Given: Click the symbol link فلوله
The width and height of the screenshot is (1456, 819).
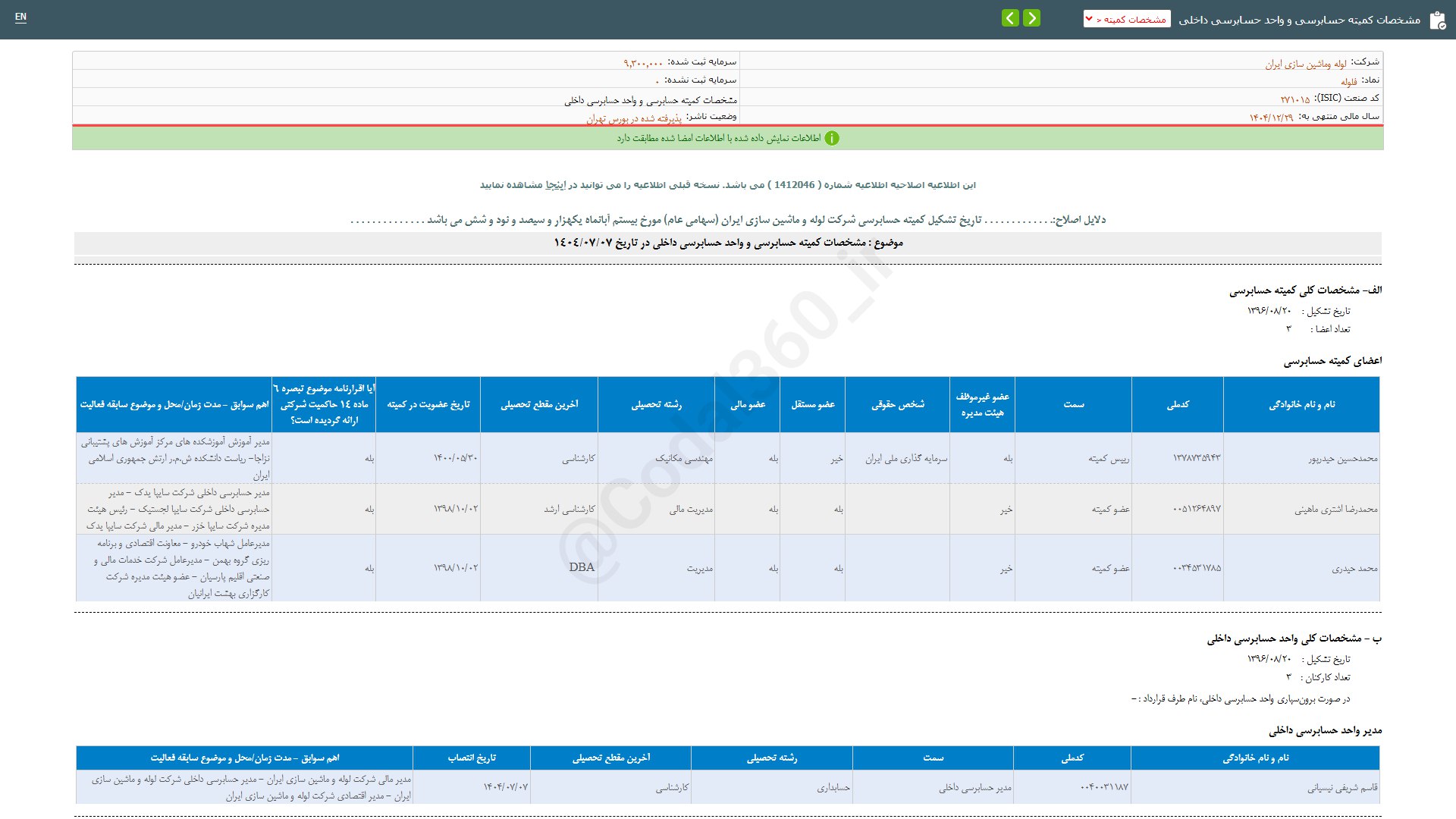Looking at the screenshot, I should 1348,82.
